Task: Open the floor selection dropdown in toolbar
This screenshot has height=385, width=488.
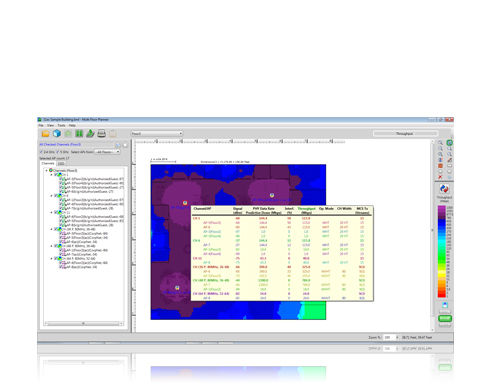Action: 157,134
